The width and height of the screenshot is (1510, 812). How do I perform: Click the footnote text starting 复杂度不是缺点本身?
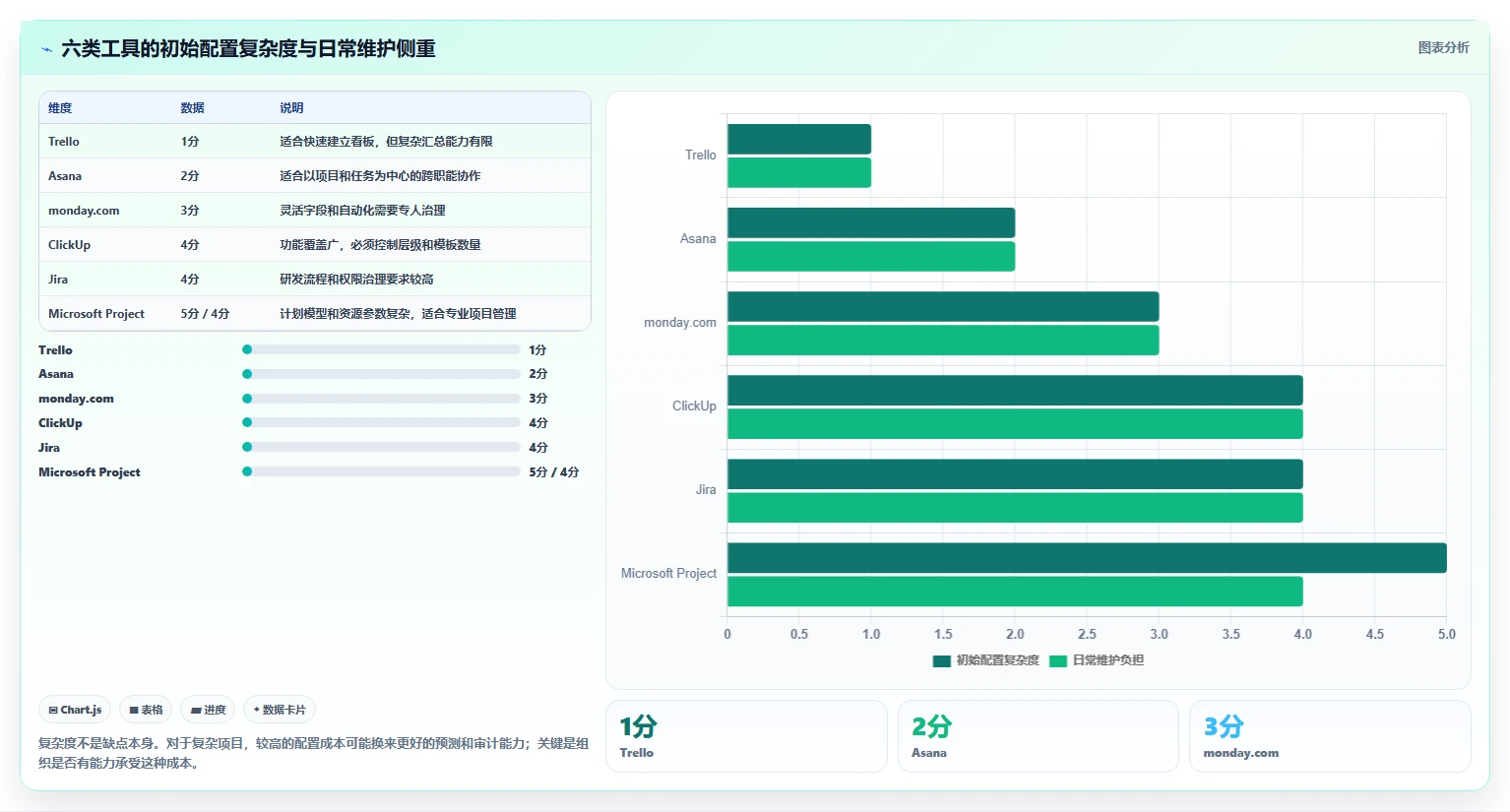click(313, 753)
